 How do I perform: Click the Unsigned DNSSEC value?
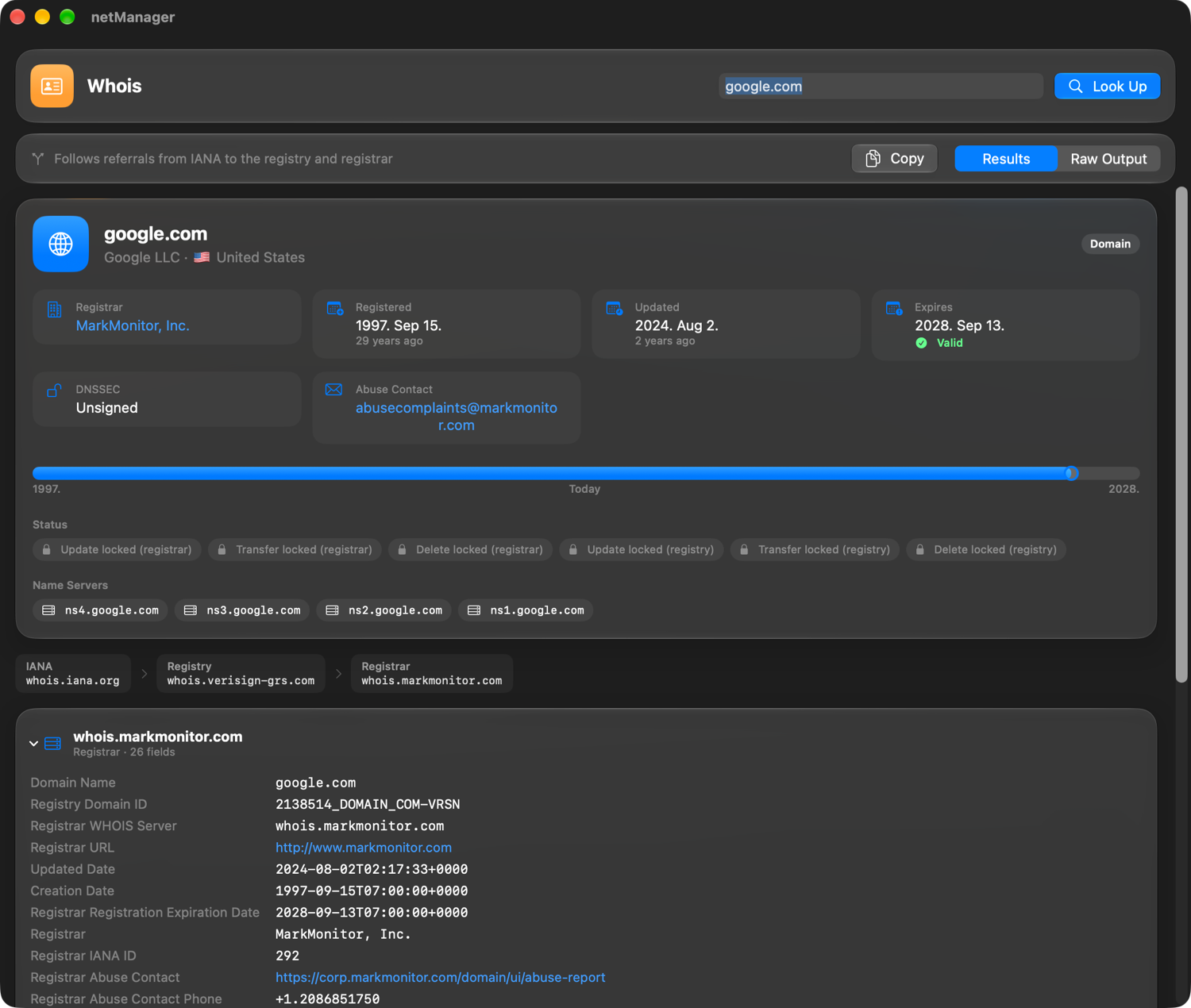click(107, 408)
